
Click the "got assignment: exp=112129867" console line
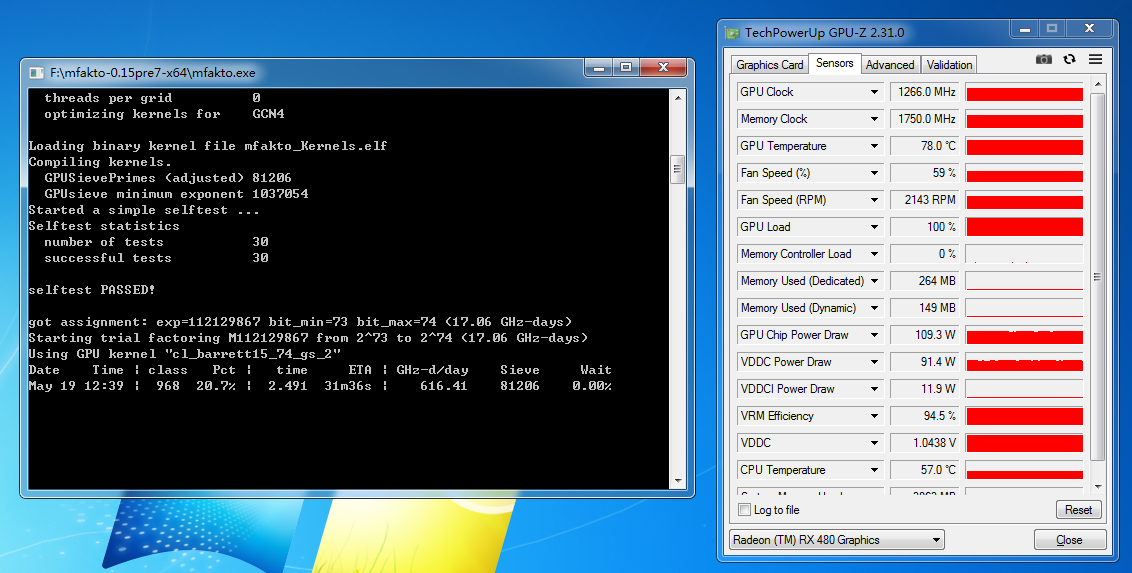point(300,322)
